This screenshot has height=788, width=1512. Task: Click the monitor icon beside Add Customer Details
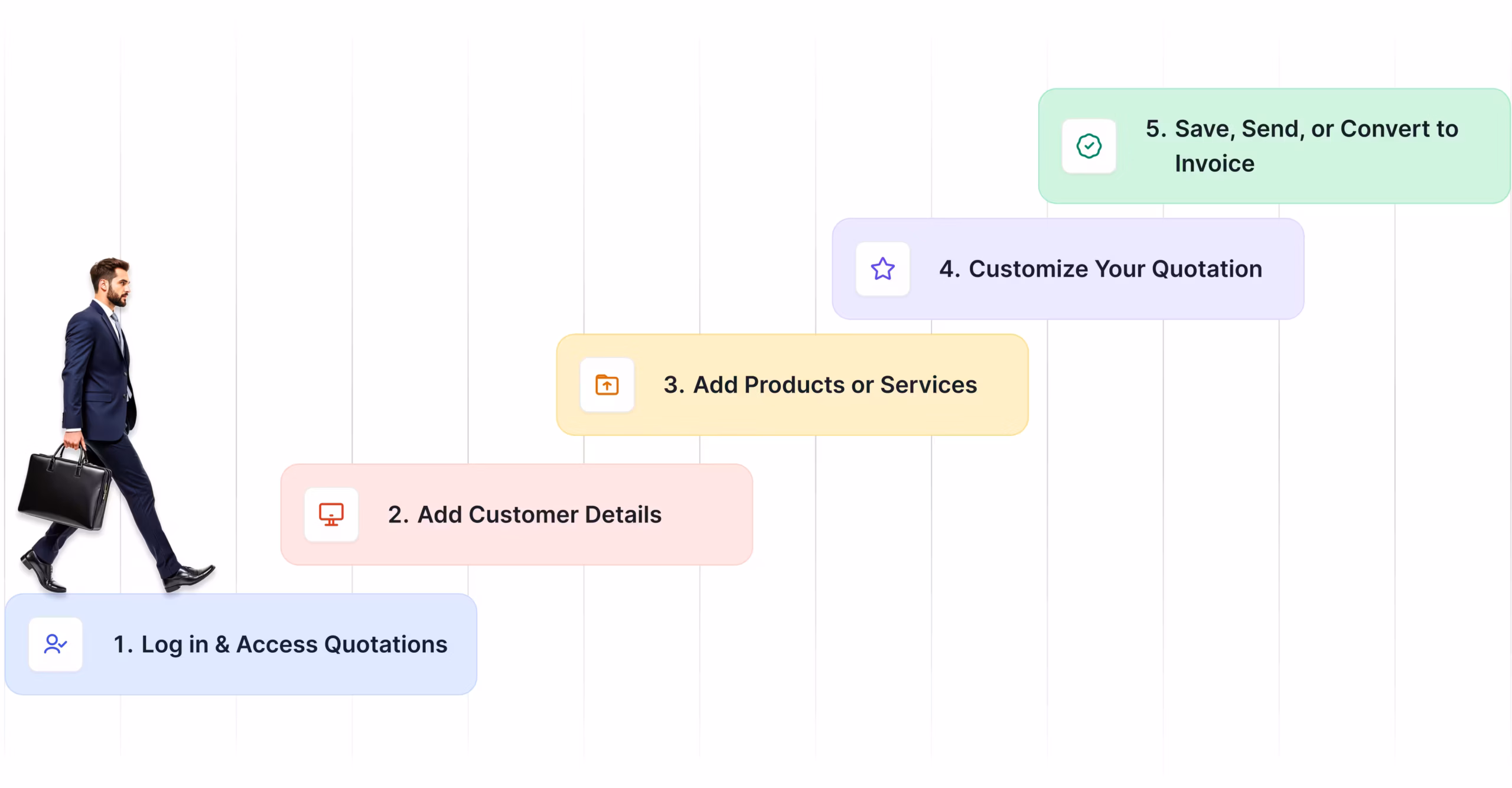(x=331, y=515)
